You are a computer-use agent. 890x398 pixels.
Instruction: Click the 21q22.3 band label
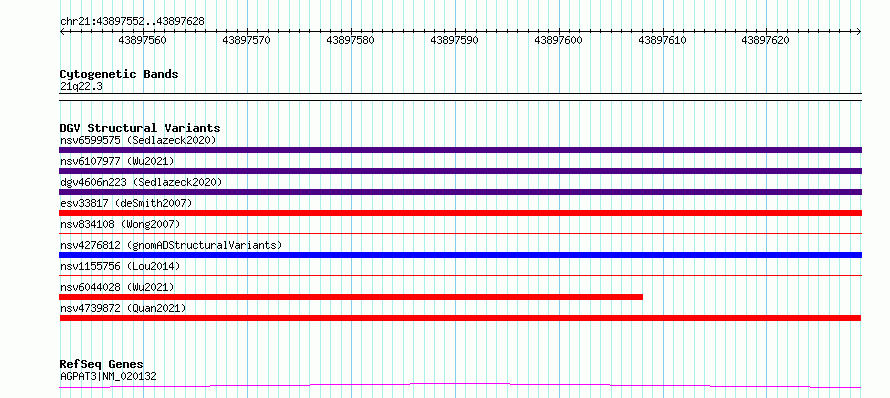click(81, 86)
